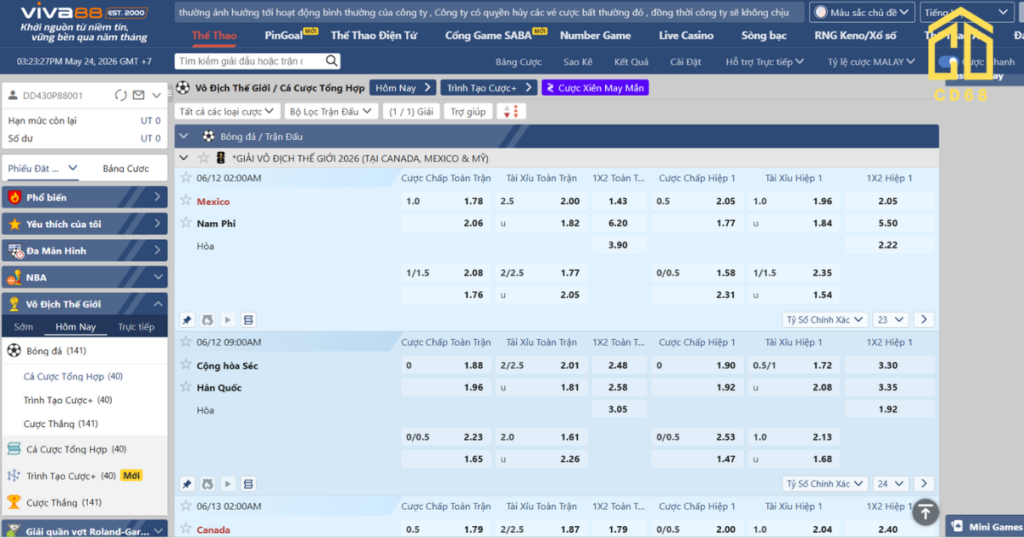Open statistics icon for Cộng hòa Séc match

pos(208,484)
